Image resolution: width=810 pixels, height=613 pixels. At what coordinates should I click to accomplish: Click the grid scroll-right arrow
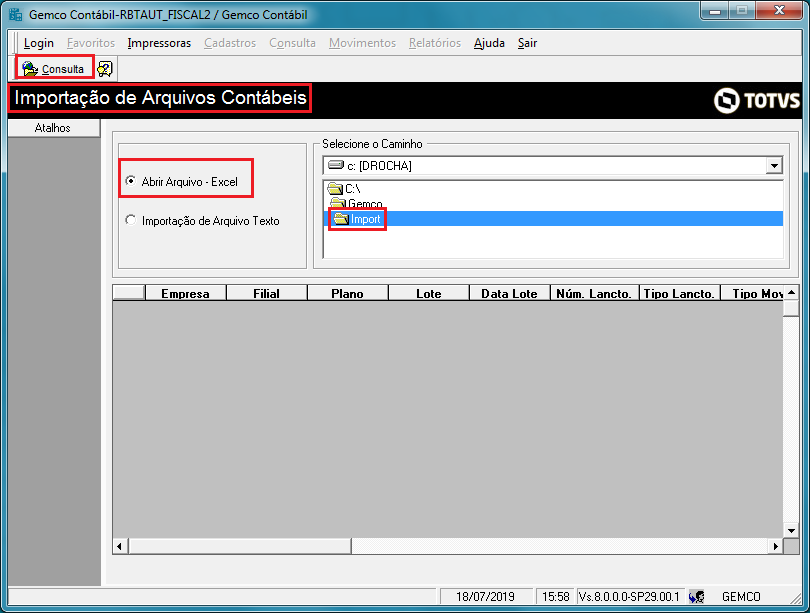pyautogui.click(x=775, y=546)
